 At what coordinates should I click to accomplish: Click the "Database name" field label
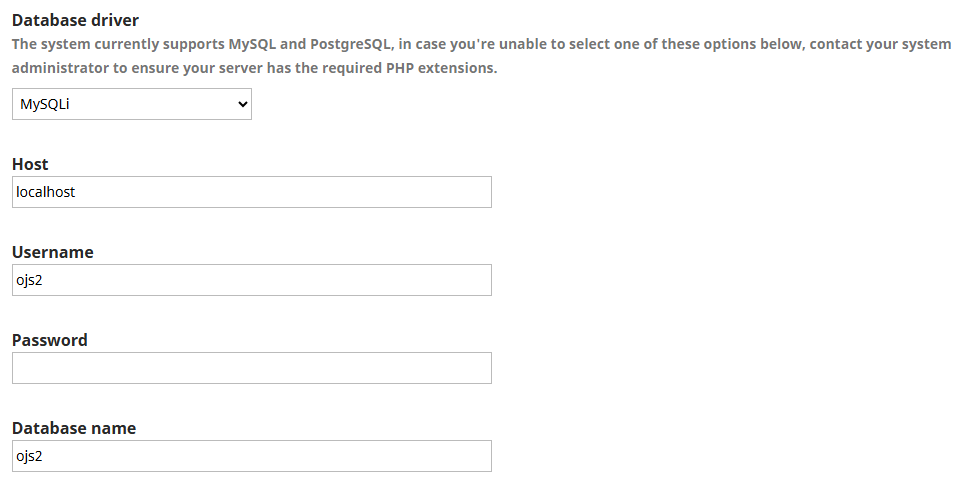tap(73, 428)
